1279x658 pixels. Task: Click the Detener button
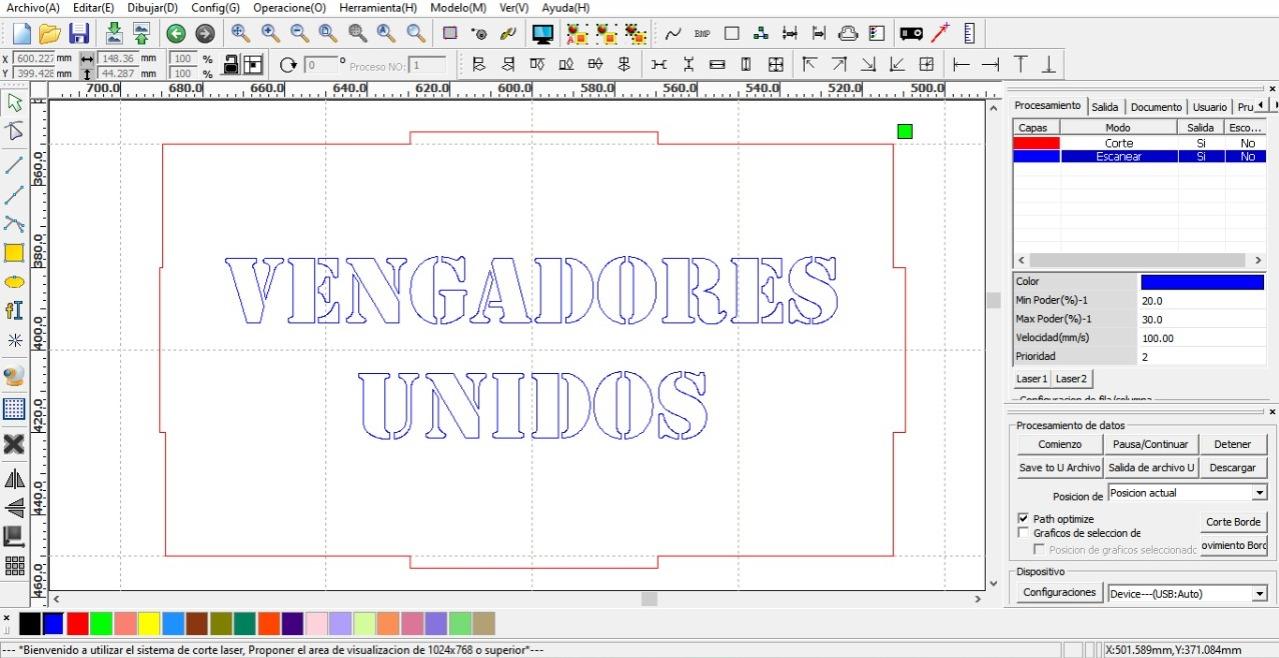[1232, 444]
